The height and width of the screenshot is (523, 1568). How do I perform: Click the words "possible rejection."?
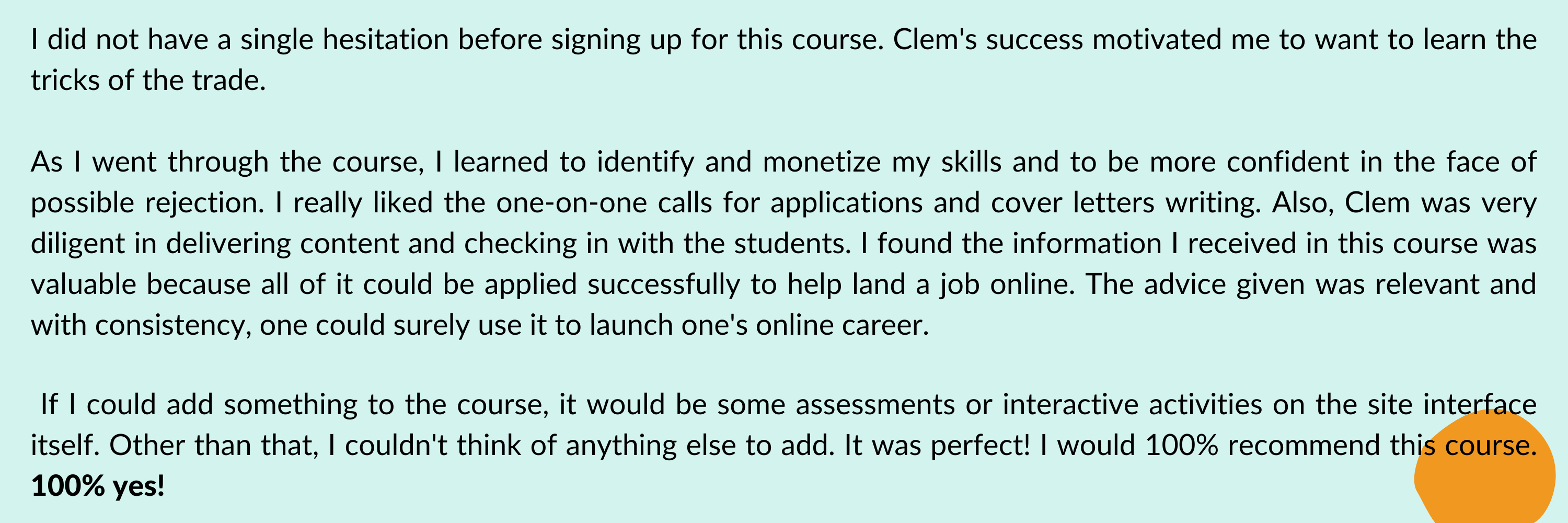coord(148,203)
